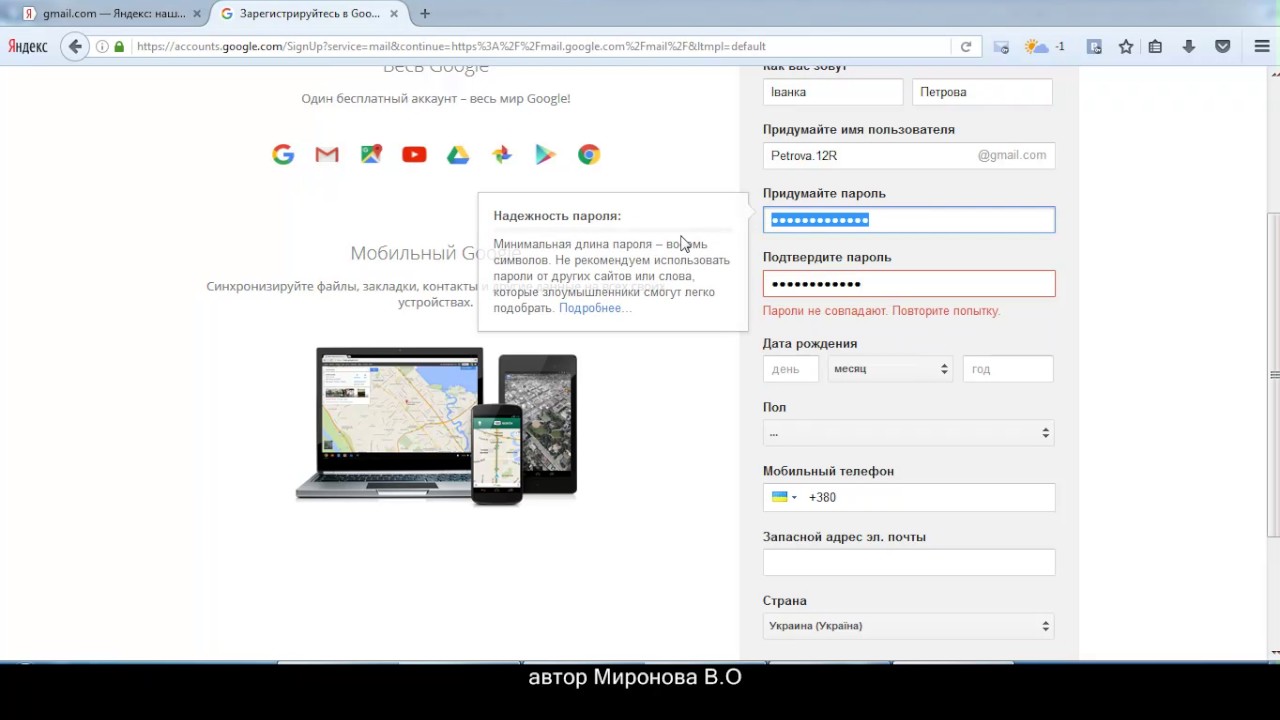
Task: Close the Google sign-up tab
Action: [396, 14]
